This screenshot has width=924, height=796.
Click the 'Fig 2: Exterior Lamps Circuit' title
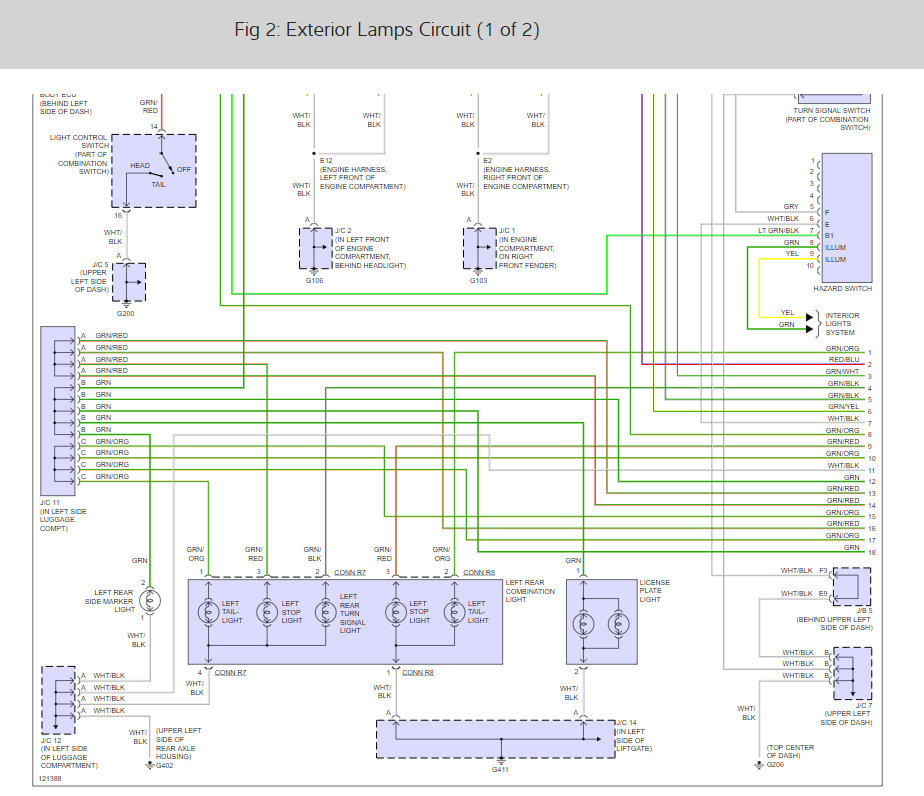coord(387,29)
